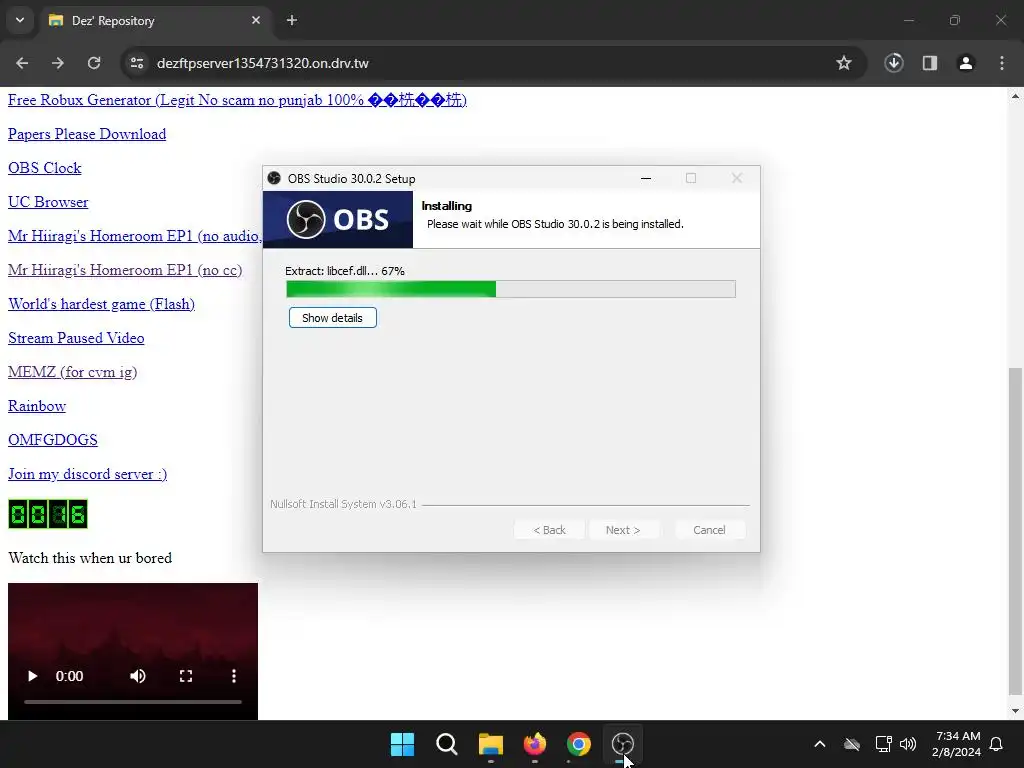
Task: Open Free Robux Generator link
Action: [x=237, y=100]
